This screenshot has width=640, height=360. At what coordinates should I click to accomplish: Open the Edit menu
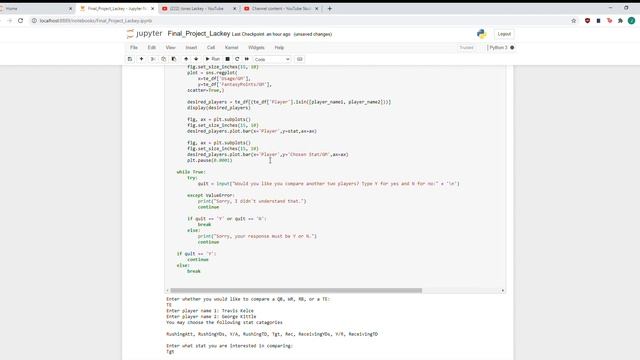pyautogui.click(x=151, y=48)
